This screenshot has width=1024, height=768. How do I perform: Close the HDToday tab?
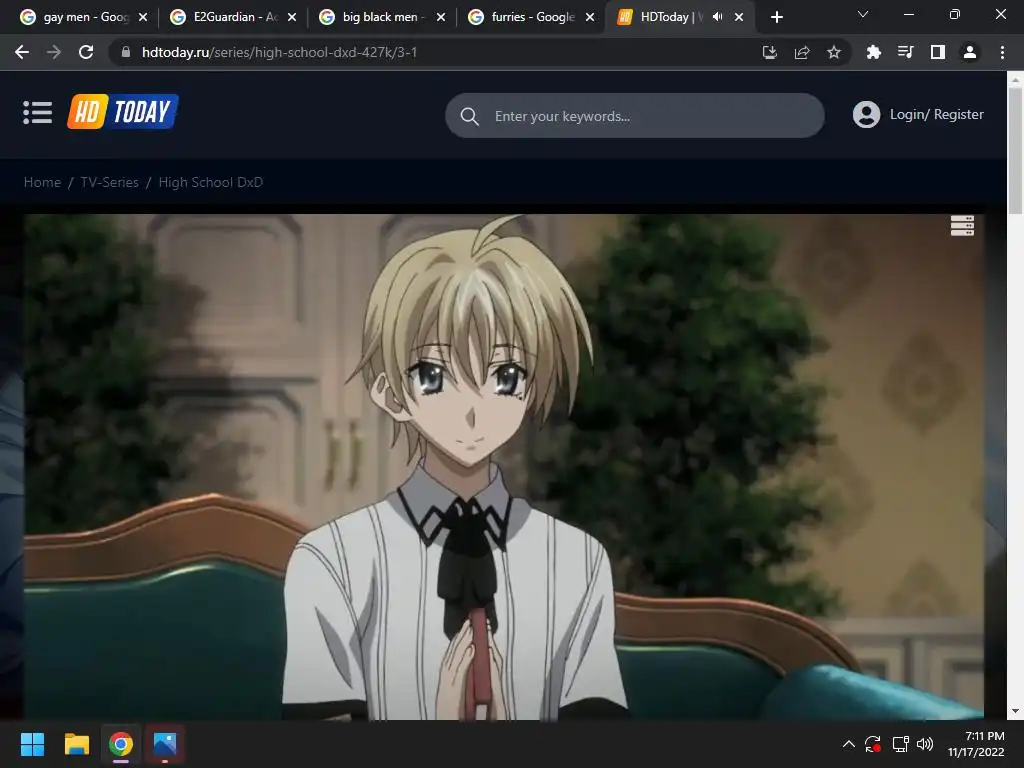(x=739, y=17)
